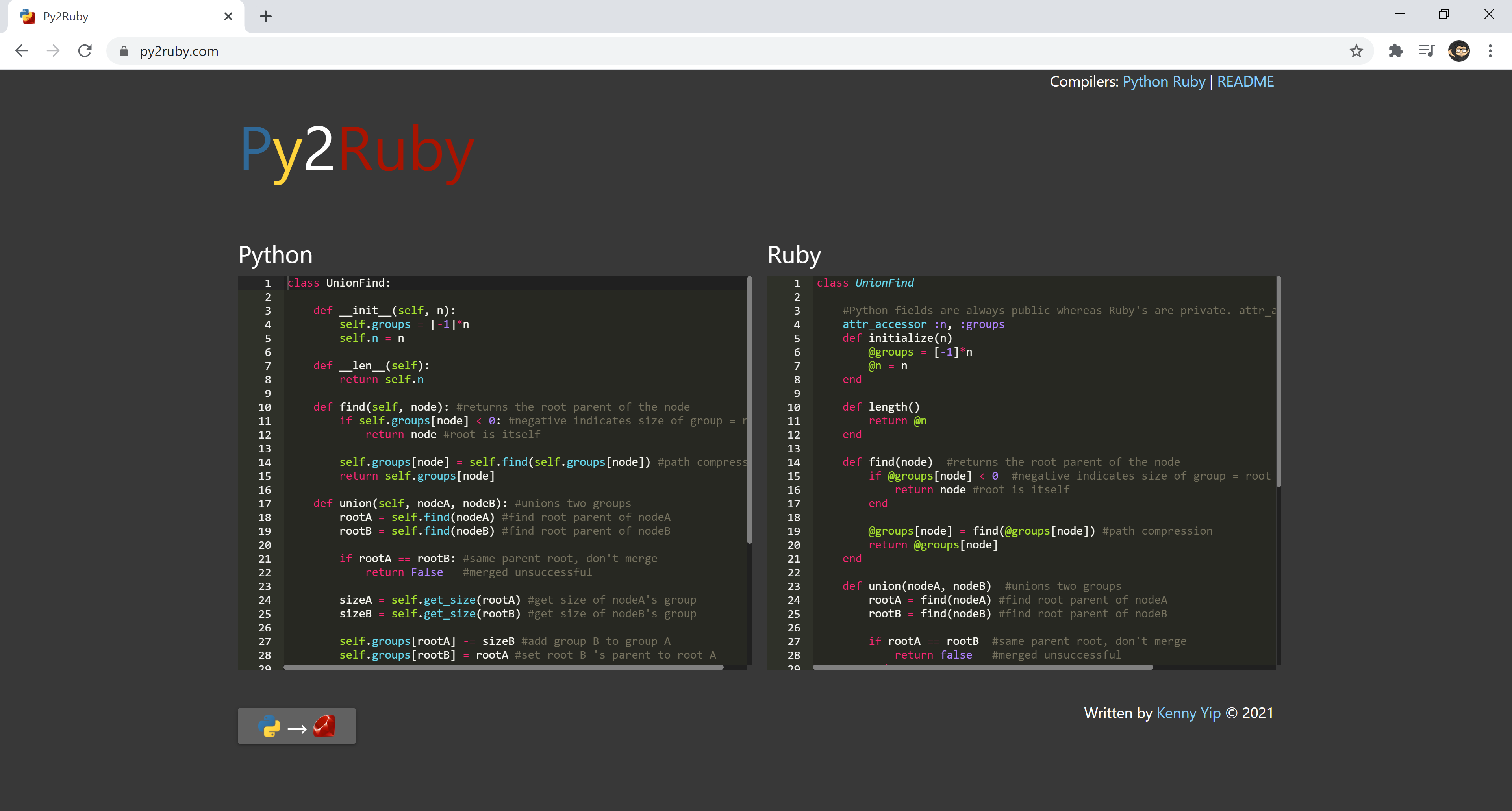Viewport: 1512px width, 811px height.
Task: Click the 'Python' editor heading
Action: click(x=275, y=255)
